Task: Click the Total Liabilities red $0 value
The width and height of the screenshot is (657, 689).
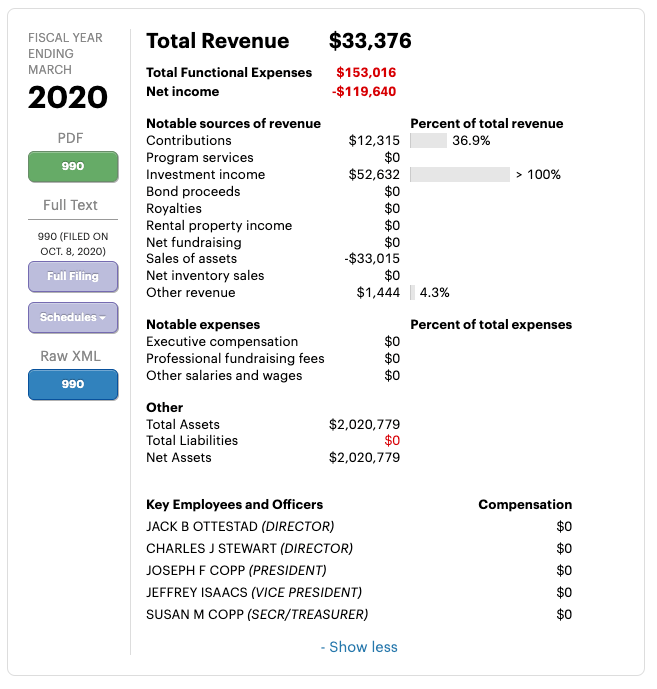Action: (x=391, y=441)
